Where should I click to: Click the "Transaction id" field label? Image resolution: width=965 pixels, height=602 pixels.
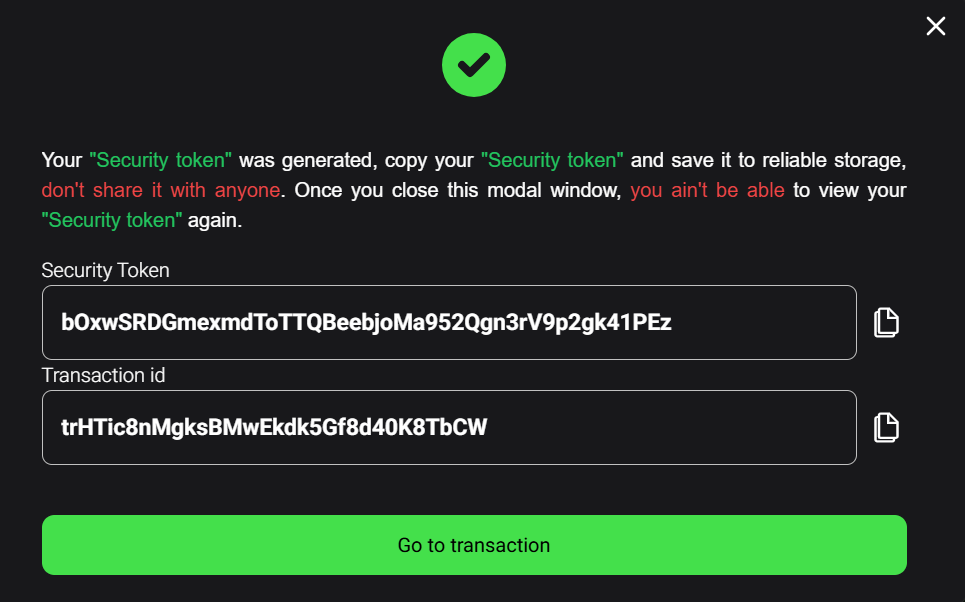click(103, 375)
